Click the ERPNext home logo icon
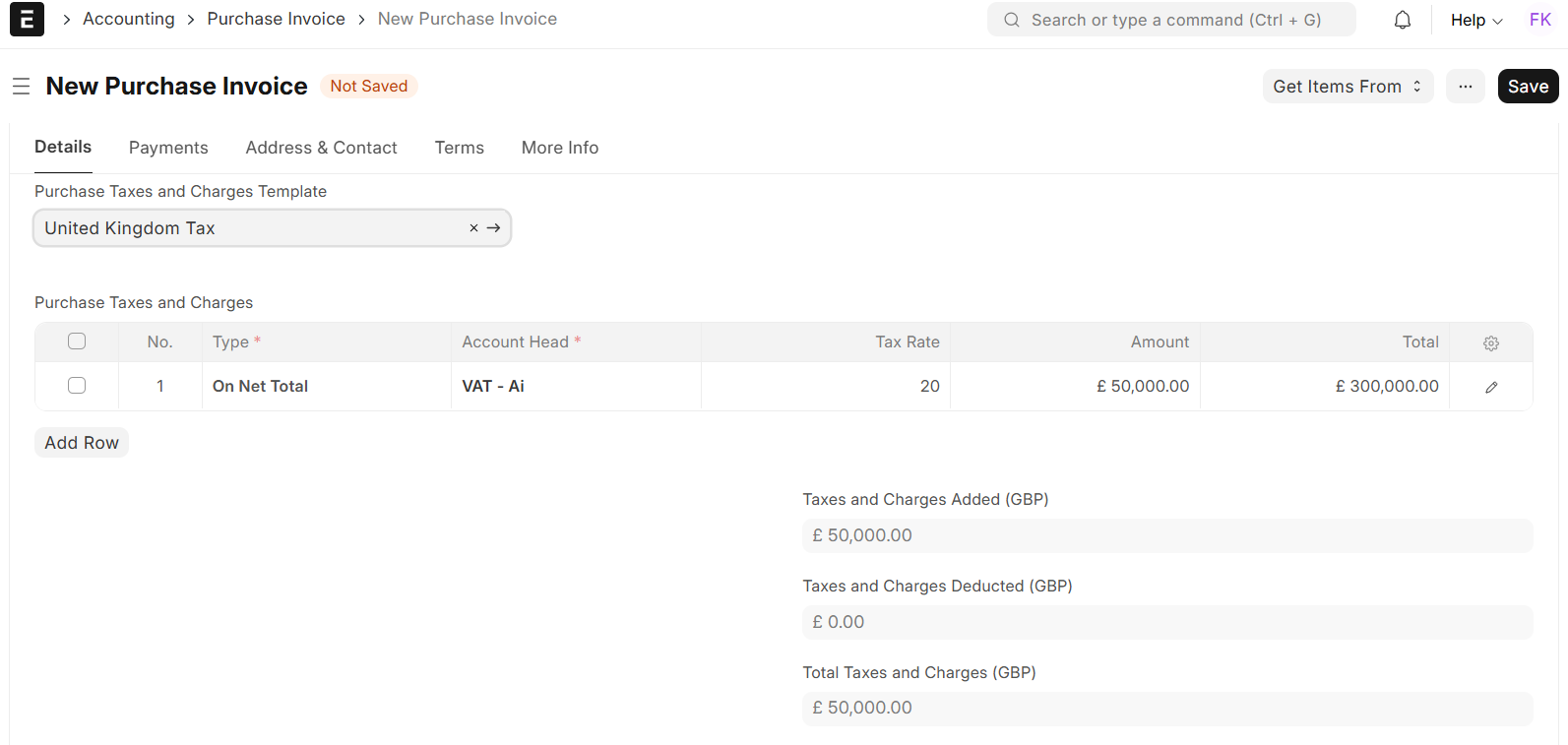This screenshot has width=1568, height=745. point(27,20)
